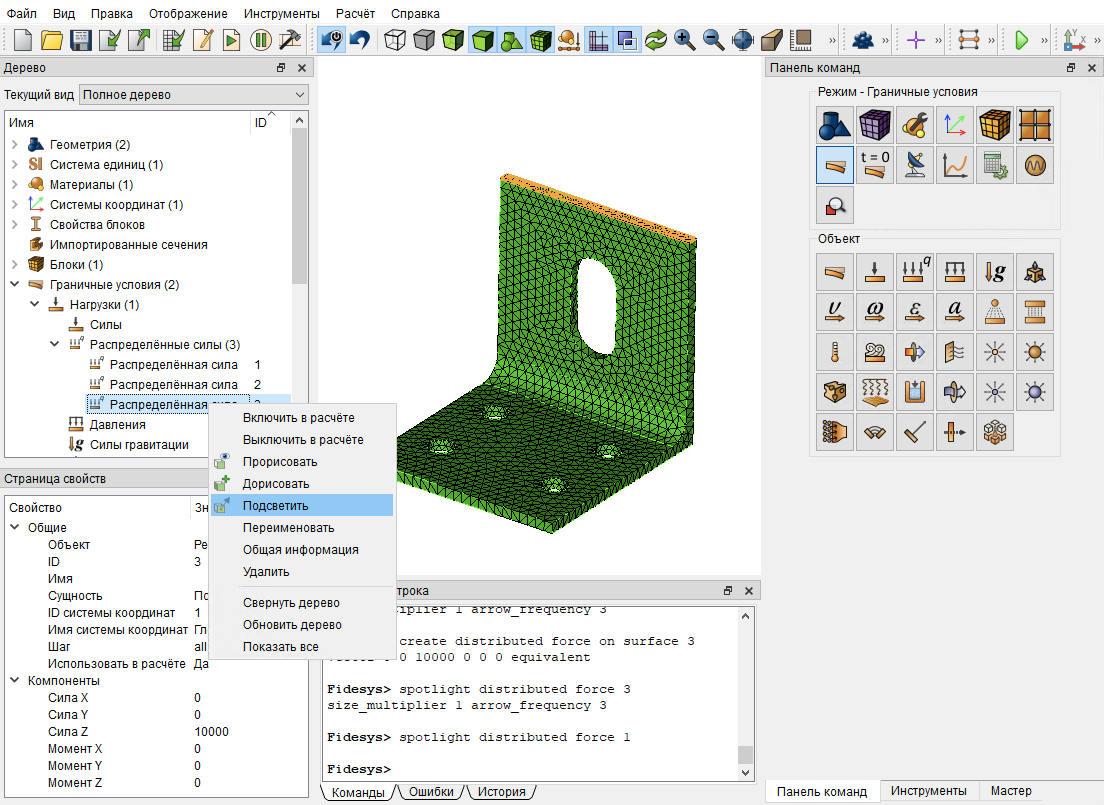Click the Save diskette icon in toolbar
Screen dimensions: 1104x805
point(81,39)
